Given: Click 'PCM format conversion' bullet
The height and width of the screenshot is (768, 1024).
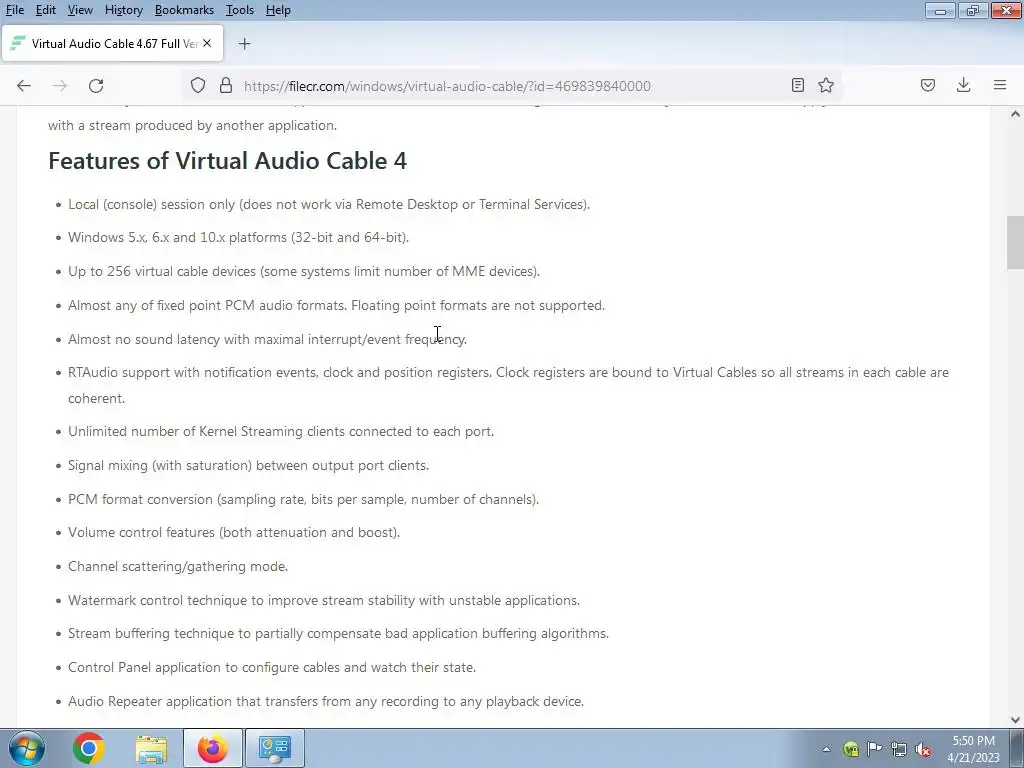Looking at the screenshot, I should [303, 500].
